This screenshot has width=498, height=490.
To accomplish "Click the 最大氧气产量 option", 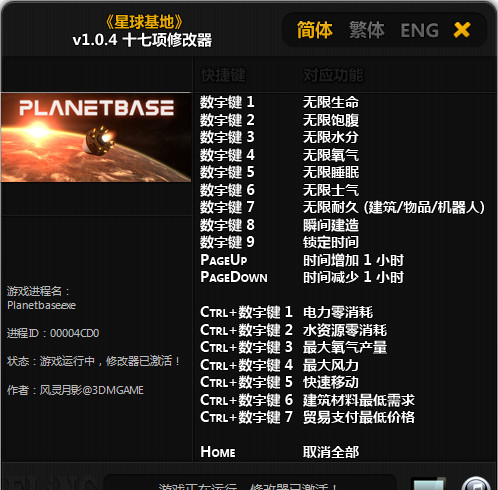I will point(345,347).
